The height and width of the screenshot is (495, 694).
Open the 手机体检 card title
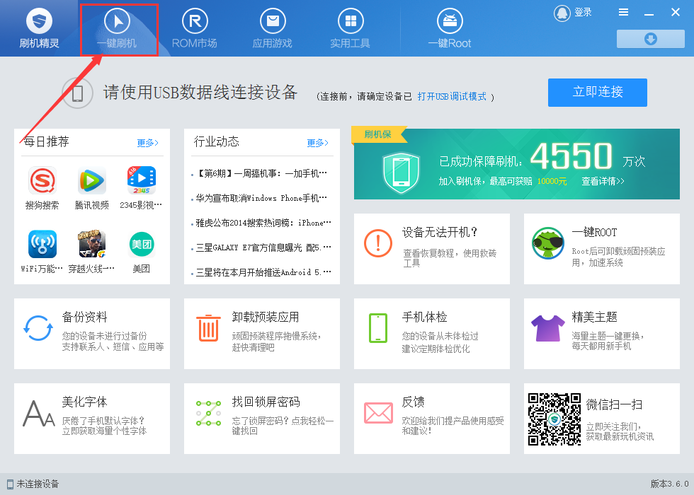coord(424,317)
